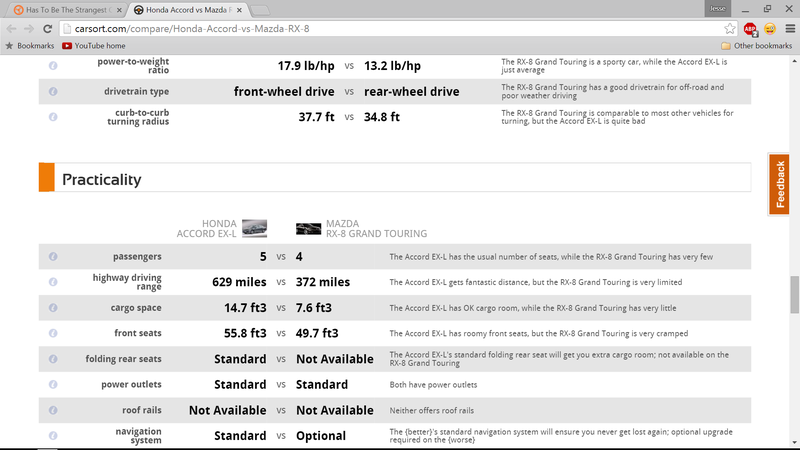The height and width of the screenshot is (450, 800).
Task: Click the browser forward arrow
Action: click(29, 29)
